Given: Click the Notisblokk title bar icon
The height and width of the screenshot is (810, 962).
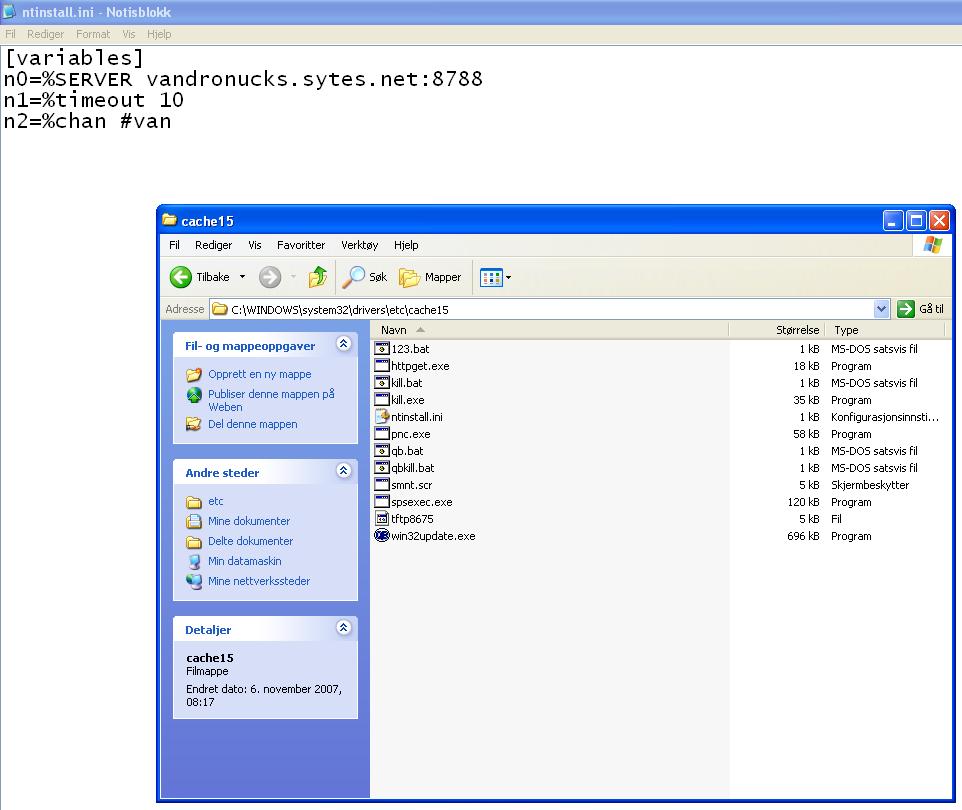Looking at the screenshot, I should [x=9, y=11].
